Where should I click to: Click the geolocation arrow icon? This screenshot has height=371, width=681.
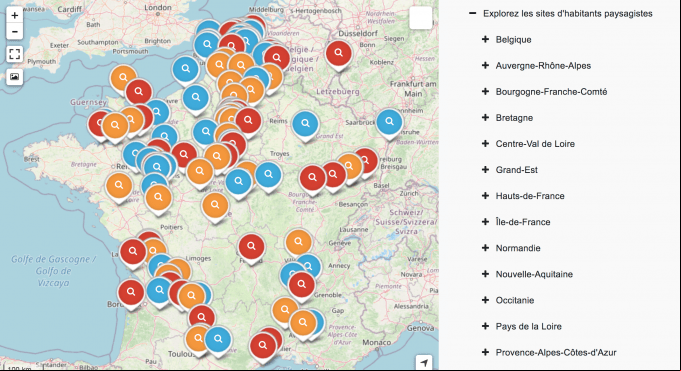coord(424,362)
